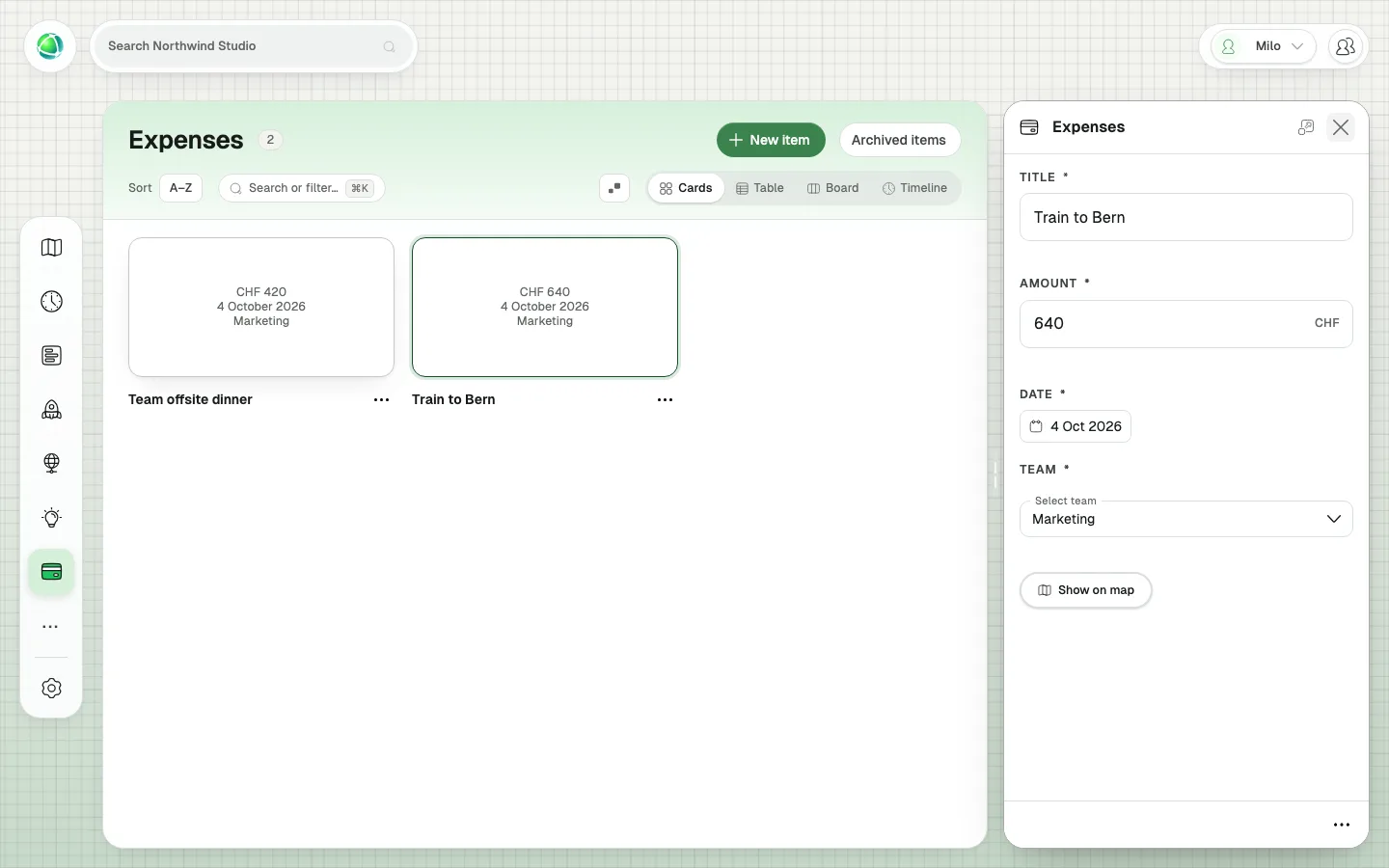Viewport: 1389px width, 868px height.
Task: Open Archived items
Action: pyautogui.click(x=899, y=140)
